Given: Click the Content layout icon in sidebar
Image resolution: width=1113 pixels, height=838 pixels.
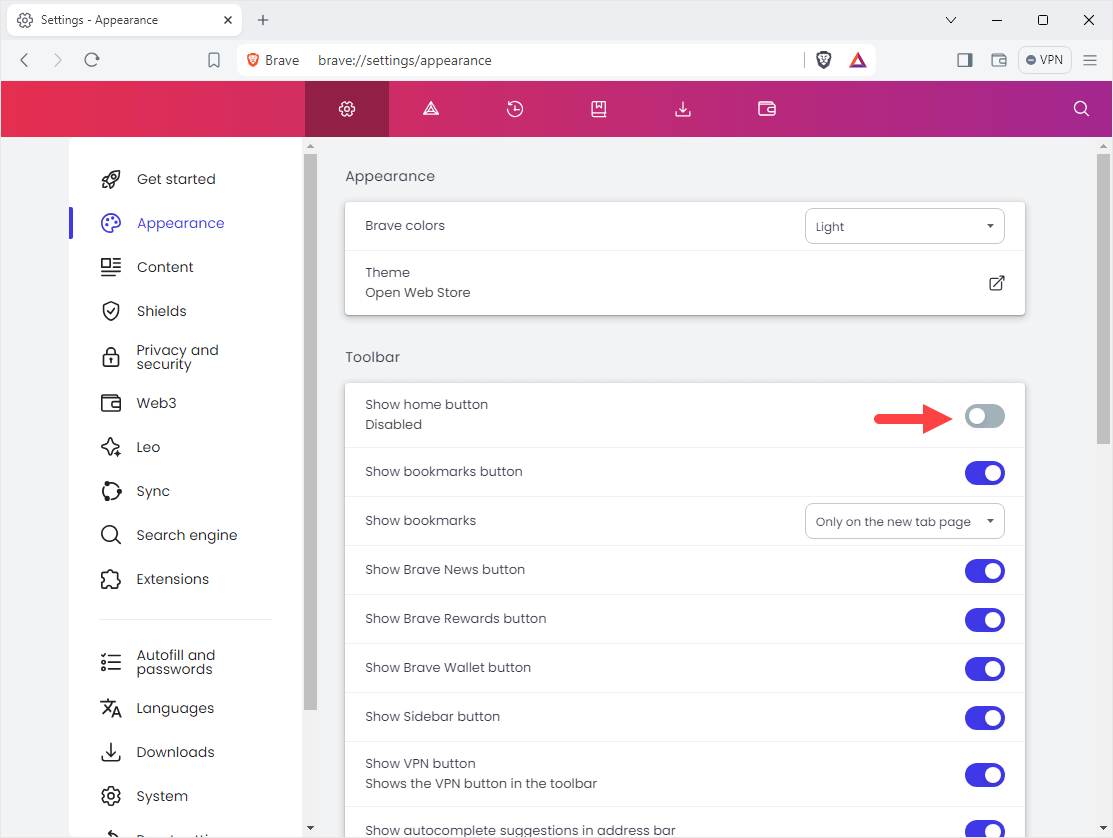Looking at the screenshot, I should coord(111,268).
